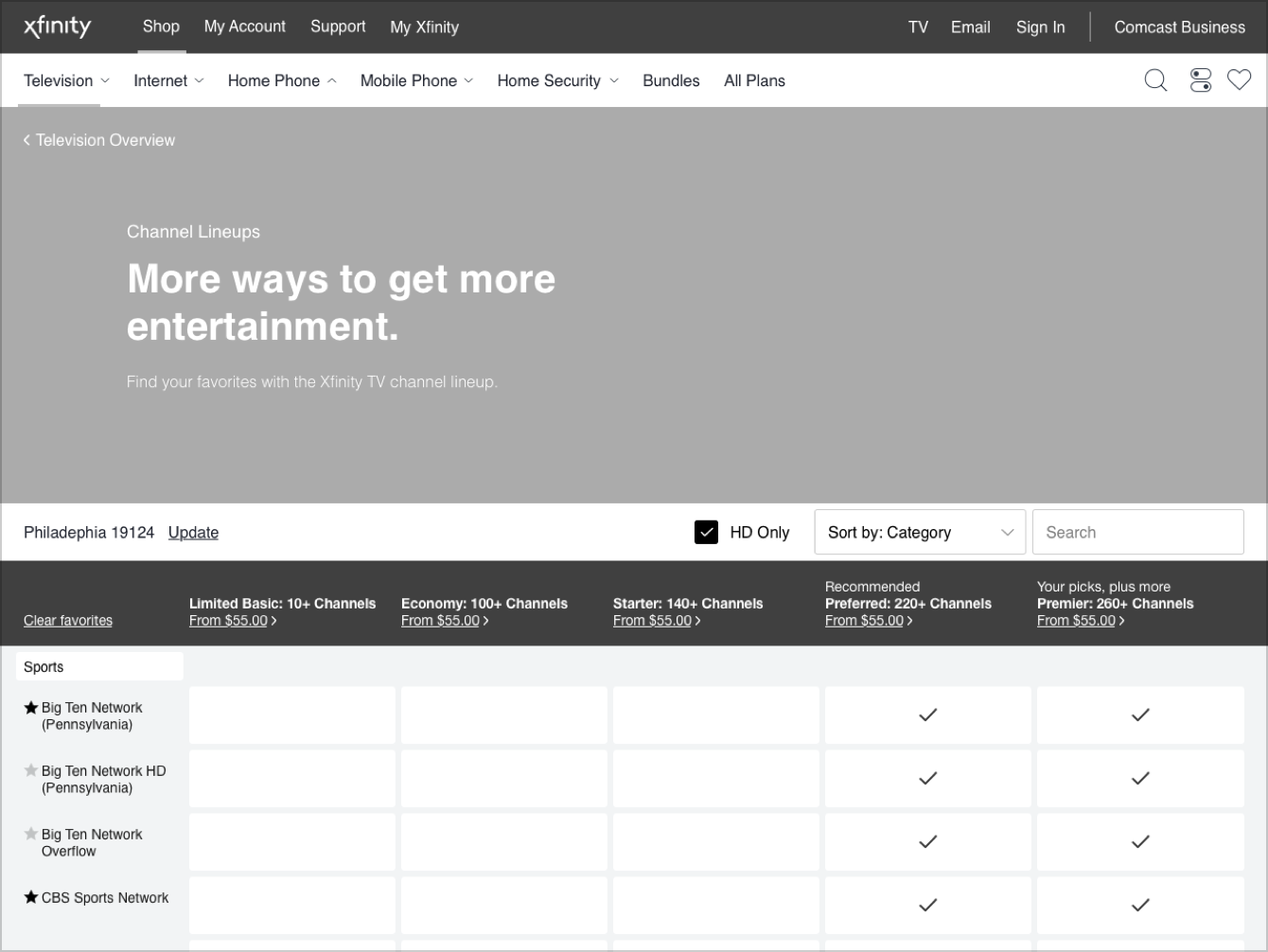Click Clear favorites
The image size is (1268, 952).
pyautogui.click(x=68, y=621)
